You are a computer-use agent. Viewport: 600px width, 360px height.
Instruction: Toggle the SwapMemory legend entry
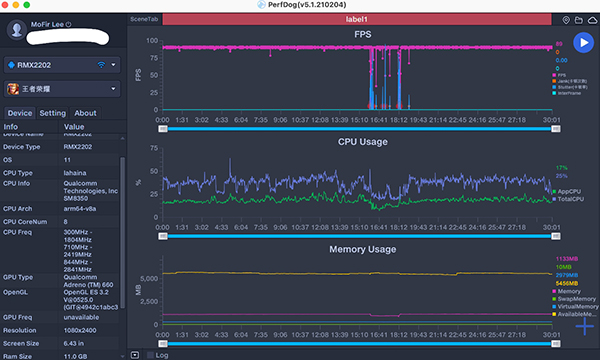[574, 299]
